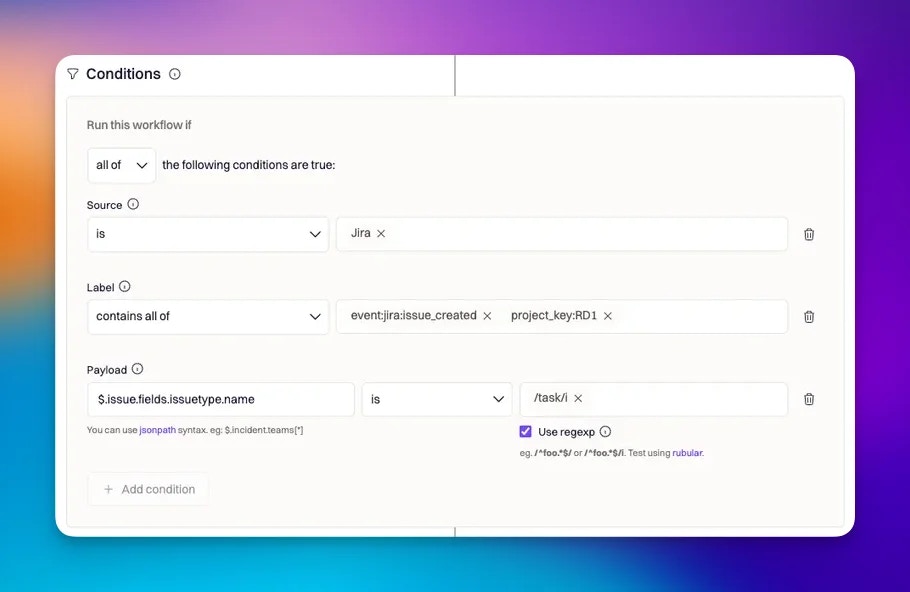The image size is (910, 592).
Task: Open the 'all of' dropdown
Action: [x=121, y=165]
